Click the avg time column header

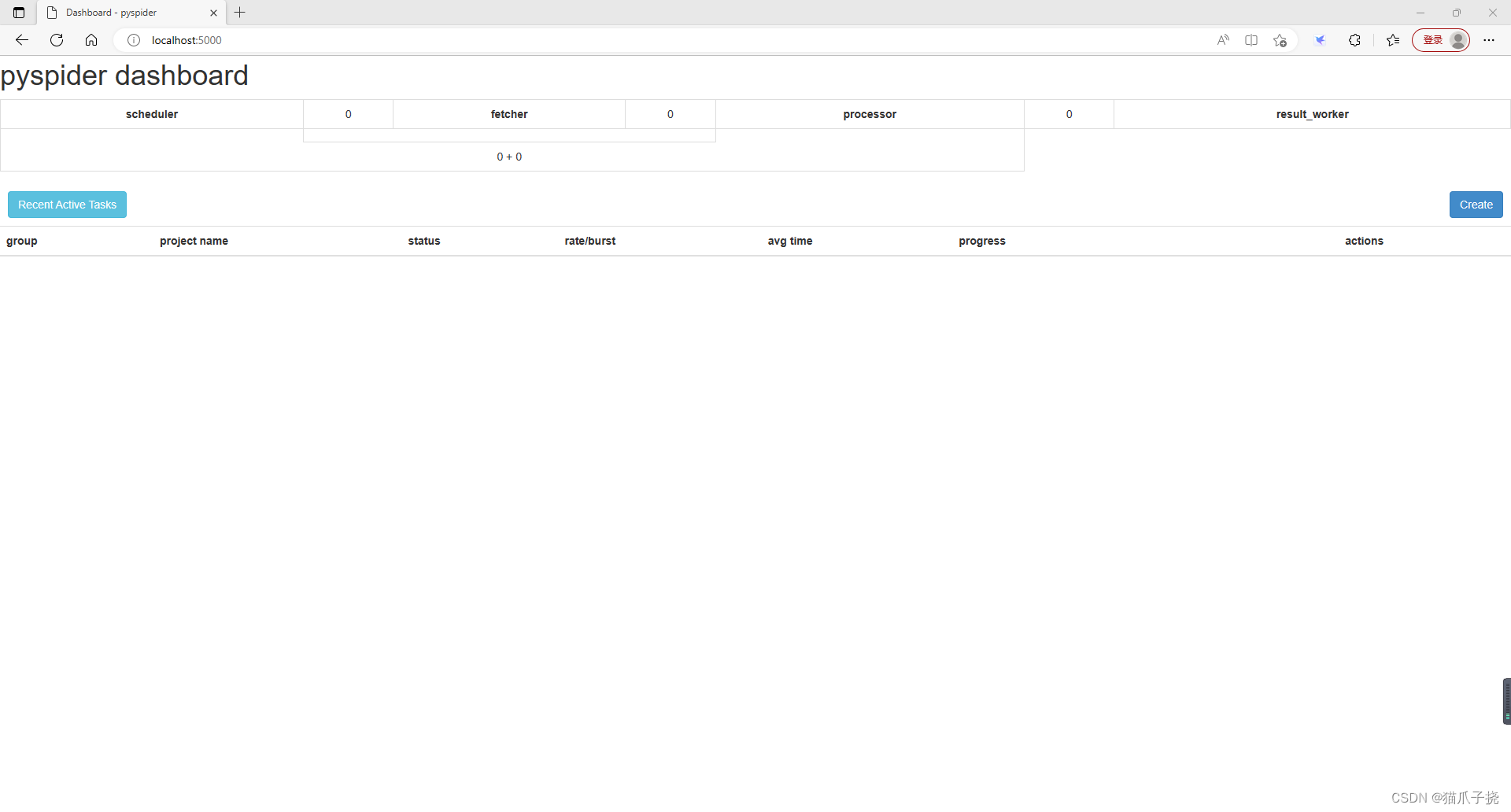(790, 241)
